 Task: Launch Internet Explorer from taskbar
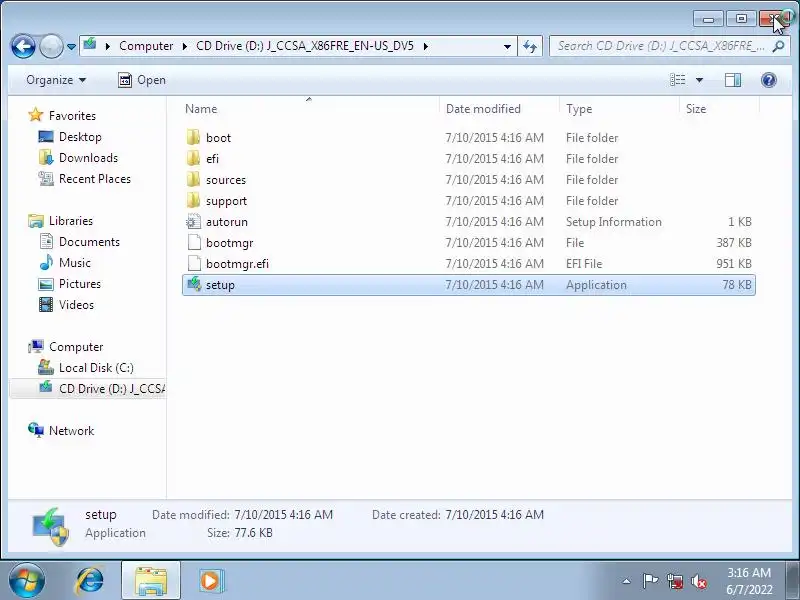(x=90, y=581)
